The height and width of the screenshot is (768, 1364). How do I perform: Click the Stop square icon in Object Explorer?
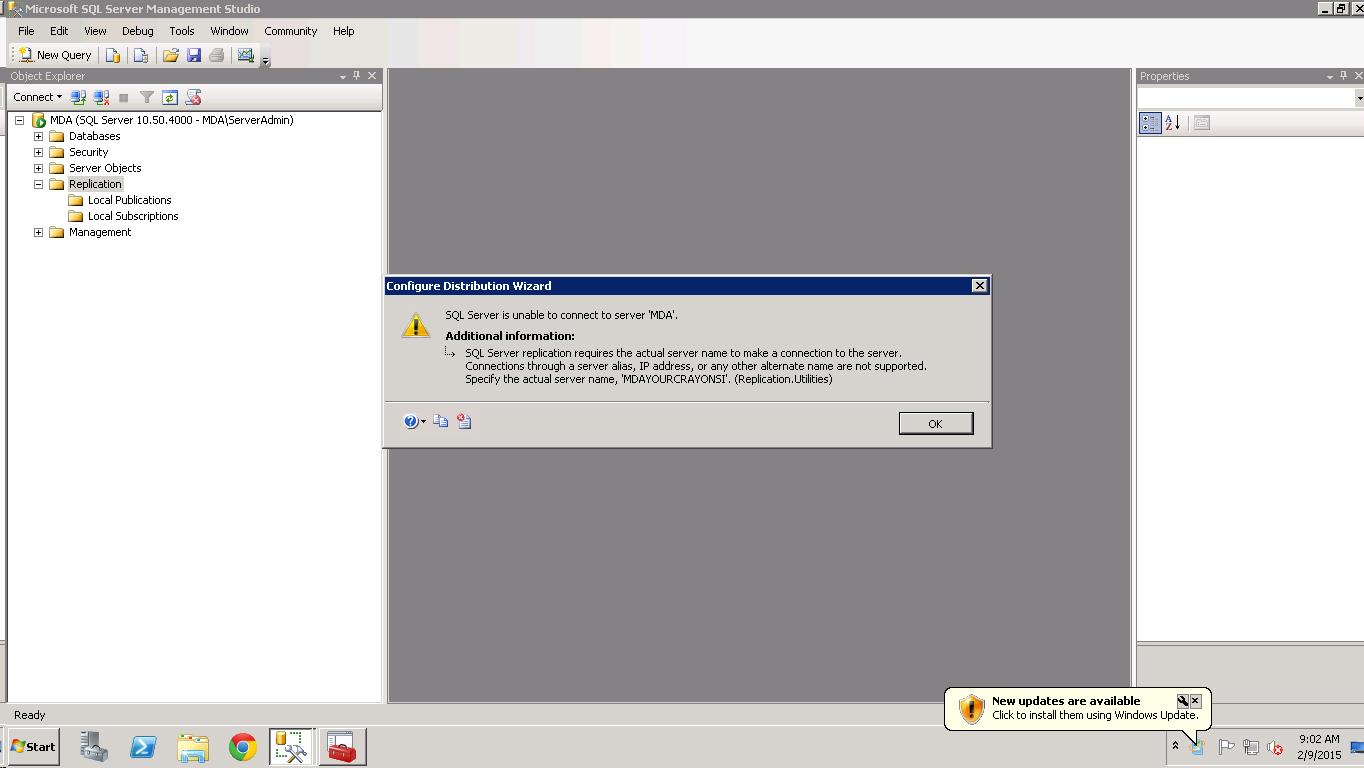pos(124,97)
